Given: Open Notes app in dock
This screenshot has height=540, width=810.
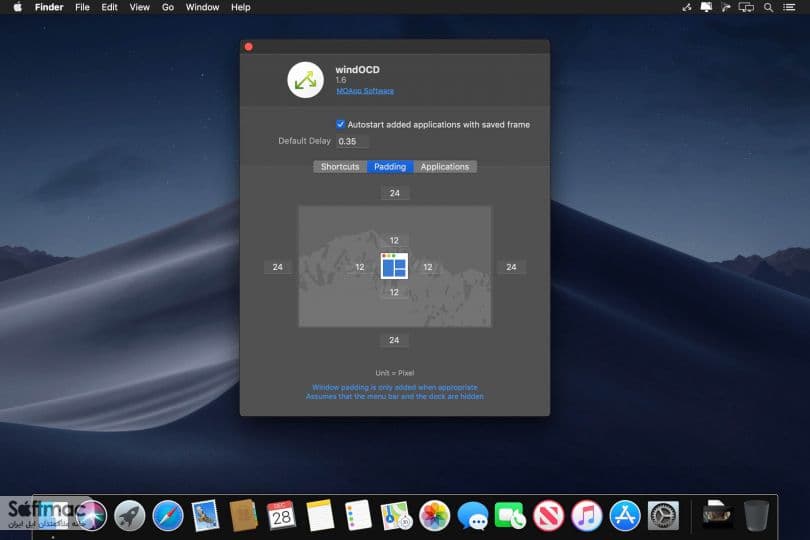Looking at the screenshot, I should tap(320, 515).
